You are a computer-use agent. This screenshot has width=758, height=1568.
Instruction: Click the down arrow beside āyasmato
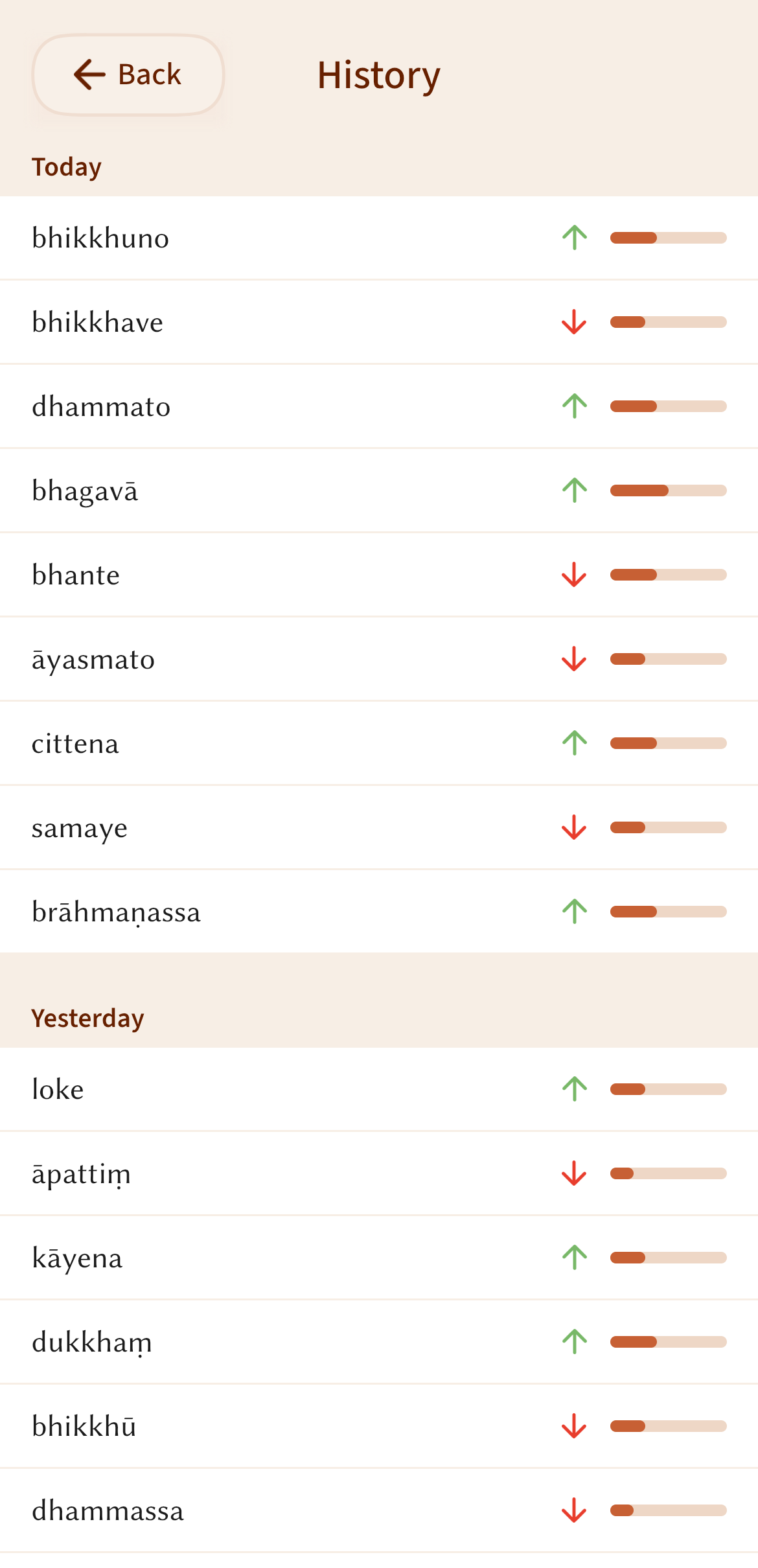point(574,659)
